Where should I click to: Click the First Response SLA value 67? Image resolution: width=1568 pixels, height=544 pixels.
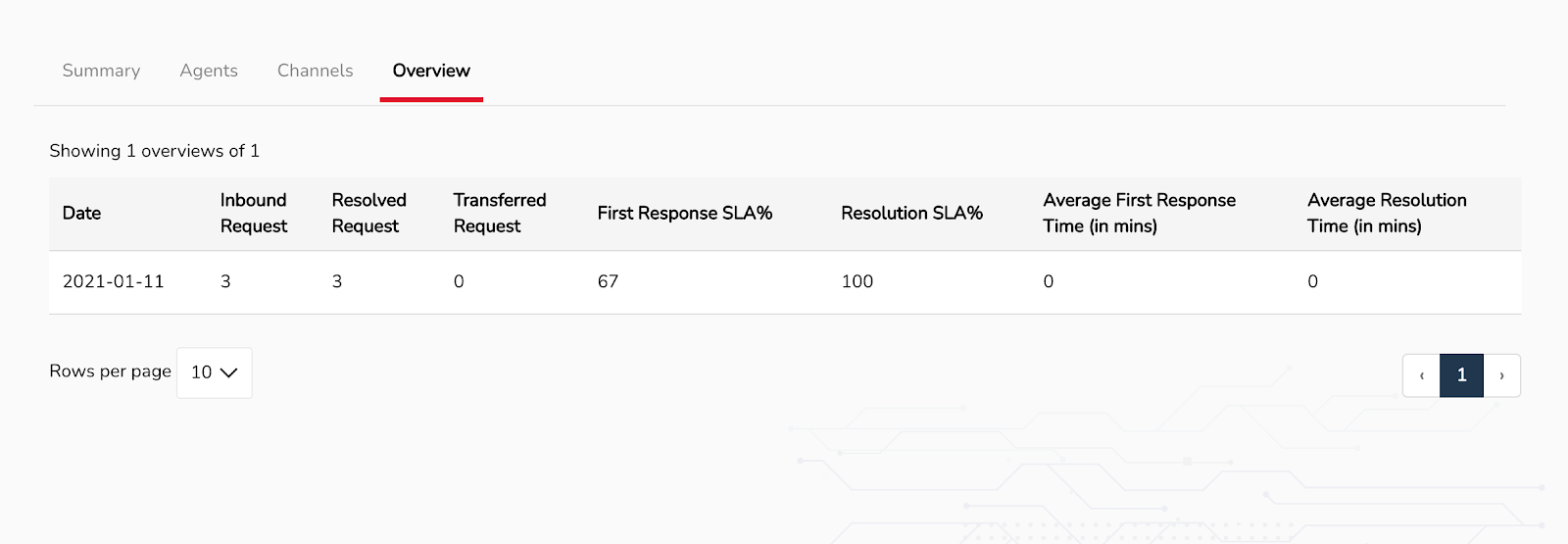[x=608, y=281]
